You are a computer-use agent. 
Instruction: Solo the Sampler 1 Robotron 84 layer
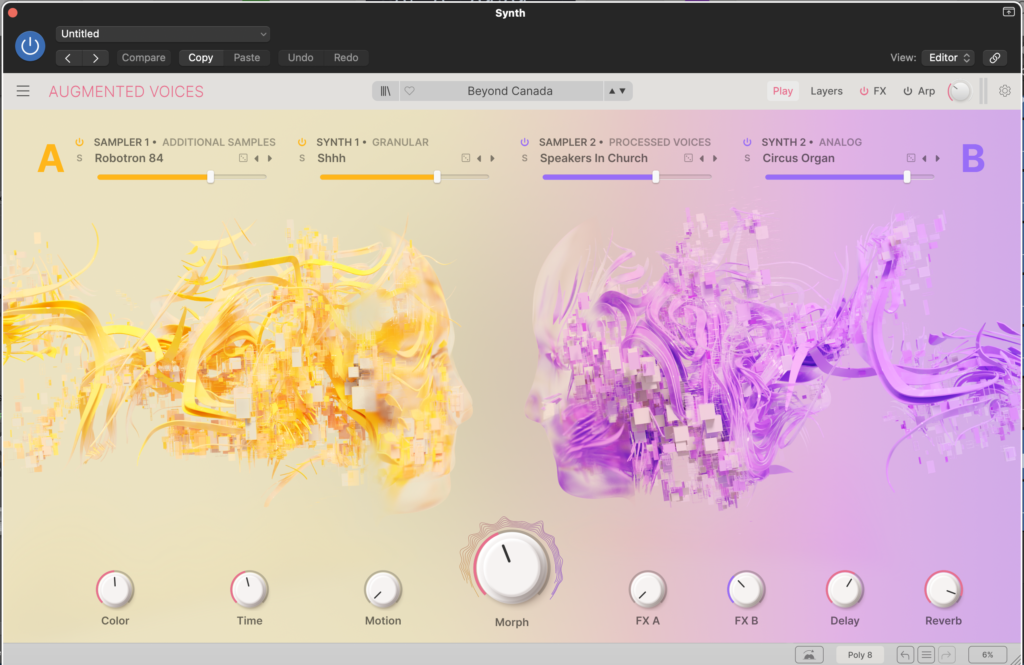80,158
